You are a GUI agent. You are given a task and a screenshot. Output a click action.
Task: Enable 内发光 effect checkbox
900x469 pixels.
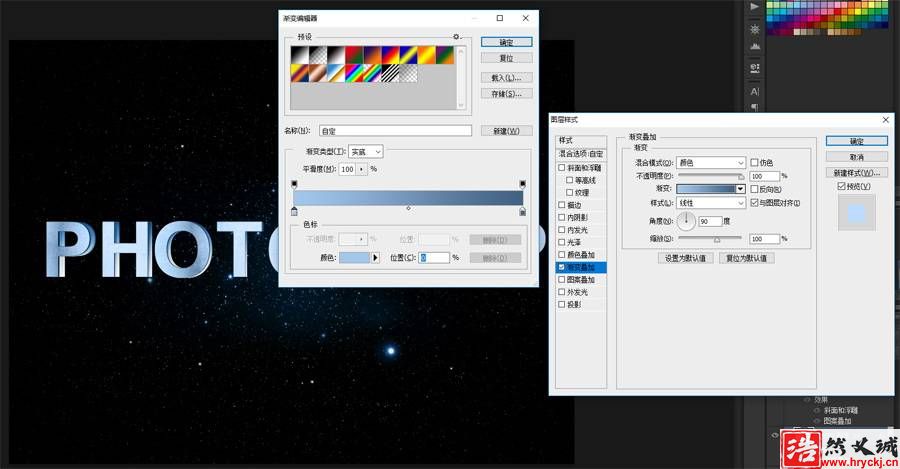coord(562,230)
